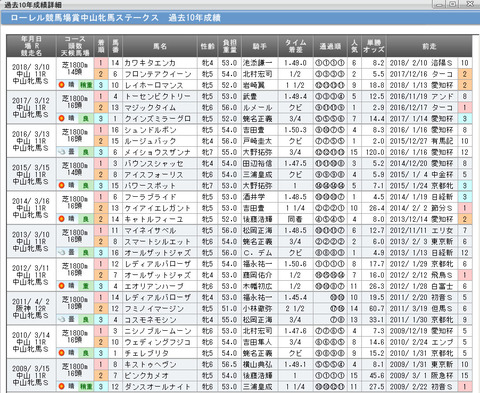Click the 通過順 column header
This screenshot has height=393, width=480.
(x=330, y=46)
